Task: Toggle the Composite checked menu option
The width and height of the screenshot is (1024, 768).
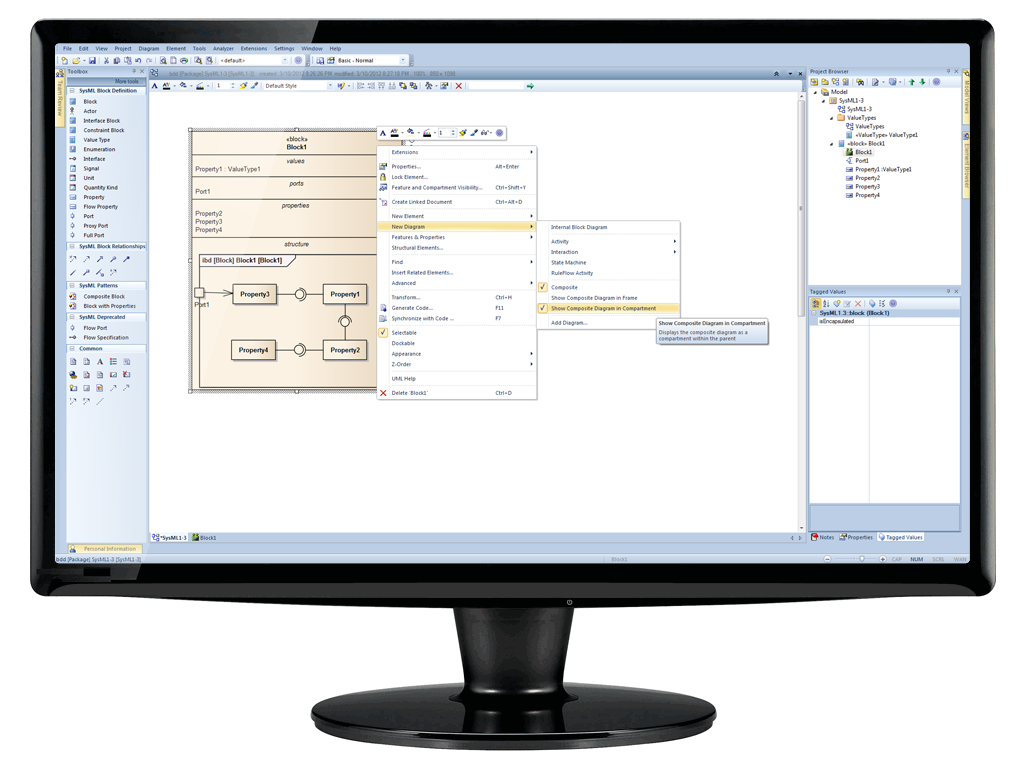Action: click(x=543, y=287)
